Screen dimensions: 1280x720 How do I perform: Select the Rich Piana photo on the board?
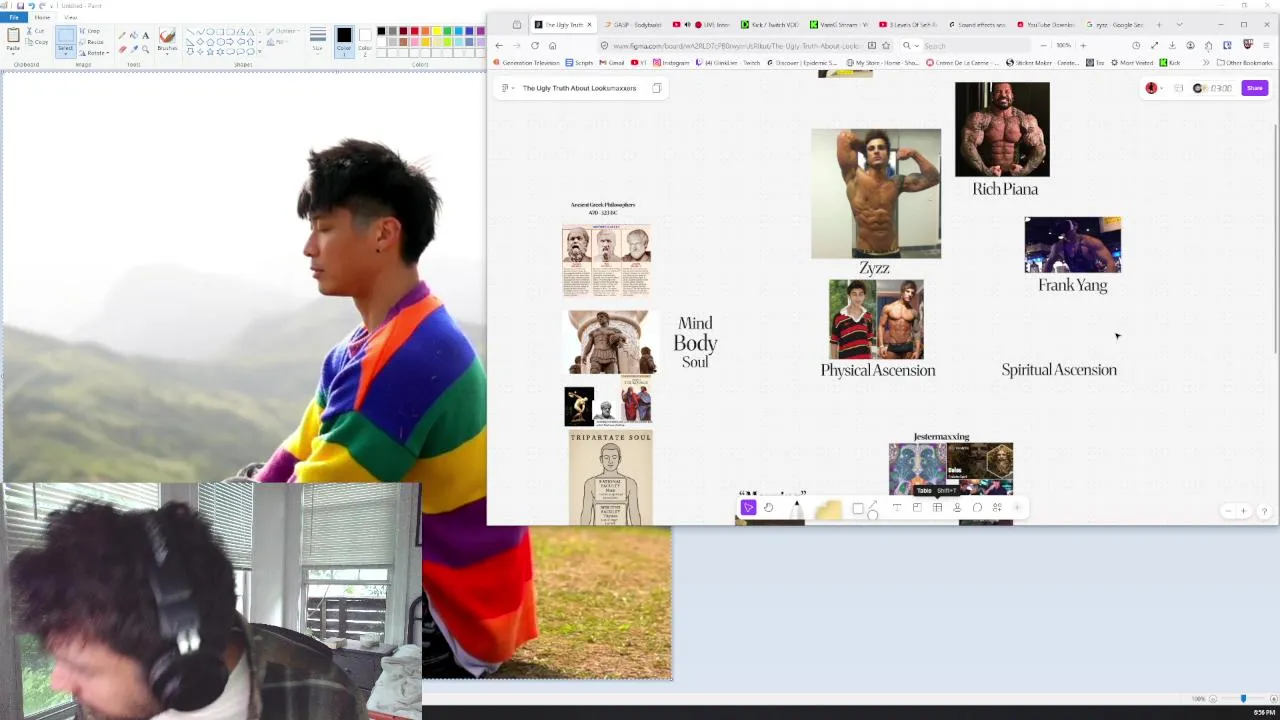pos(1002,129)
